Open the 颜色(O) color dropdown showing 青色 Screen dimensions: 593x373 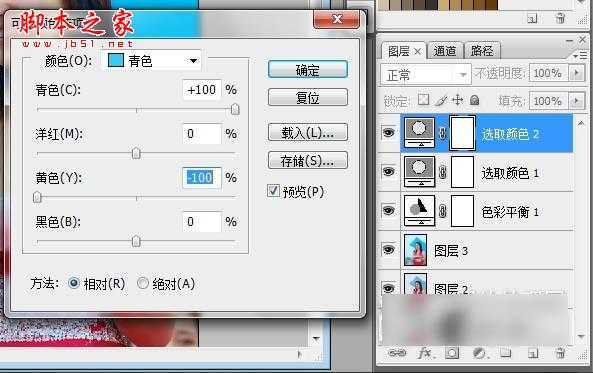pos(152,61)
